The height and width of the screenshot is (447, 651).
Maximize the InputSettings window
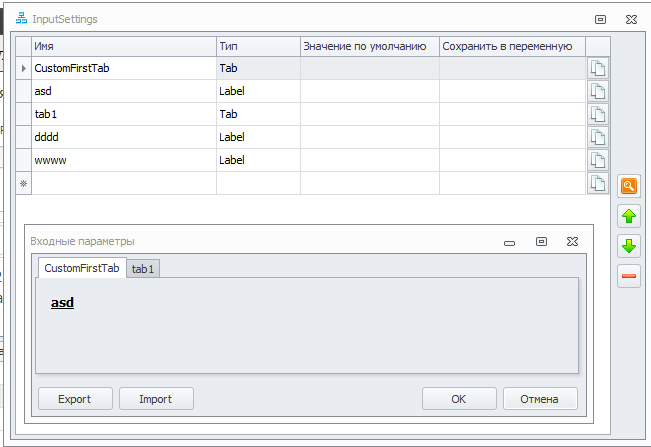[600, 20]
